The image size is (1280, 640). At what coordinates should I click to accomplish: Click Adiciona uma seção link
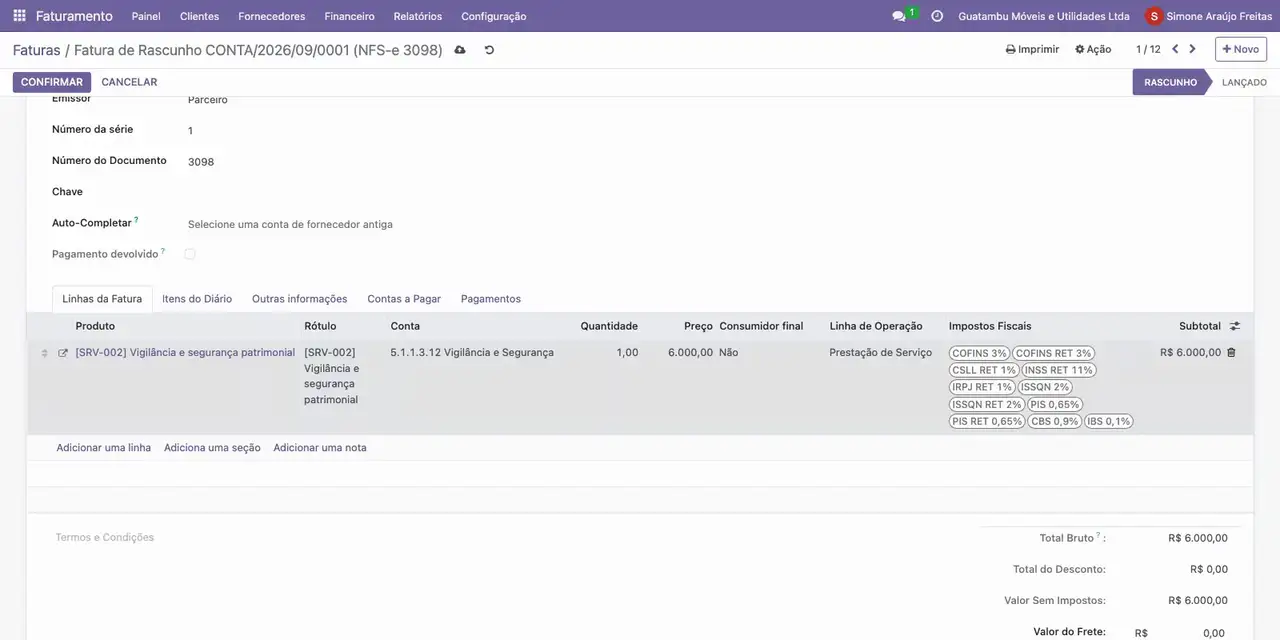[x=212, y=448]
